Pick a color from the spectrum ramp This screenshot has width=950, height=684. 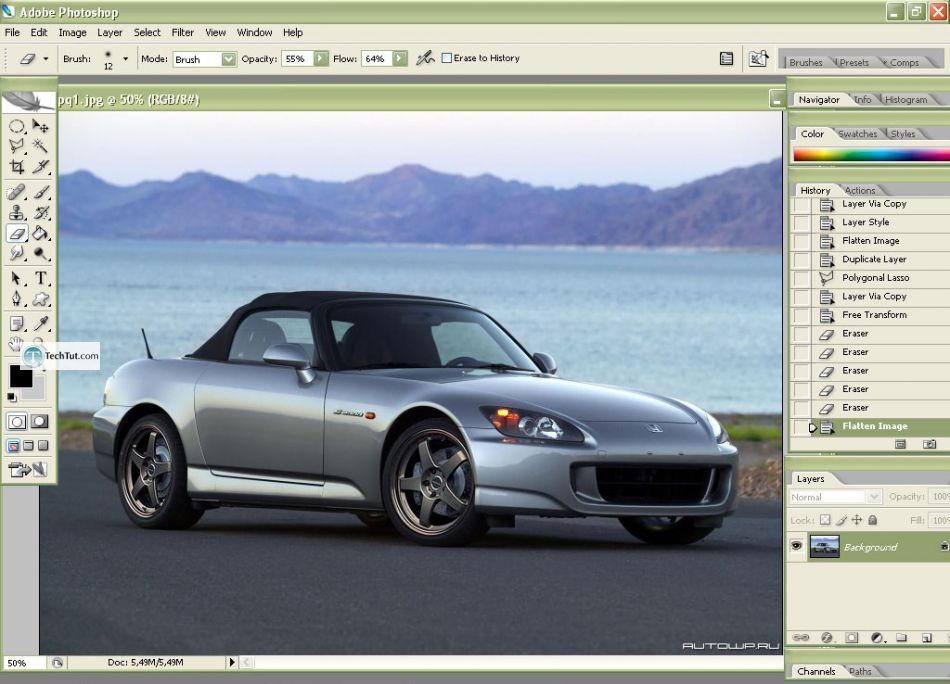(871, 155)
